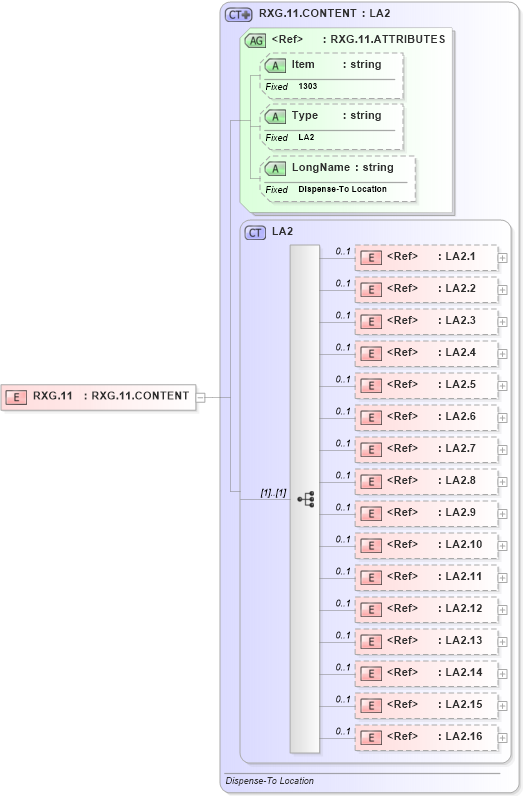Select the Item : string attribute label
The image size is (523, 796).
click(x=336, y=64)
